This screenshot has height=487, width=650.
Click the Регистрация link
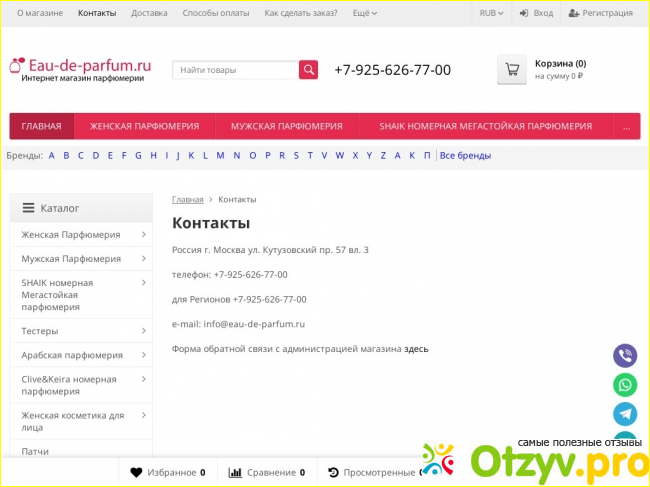(600, 13)
